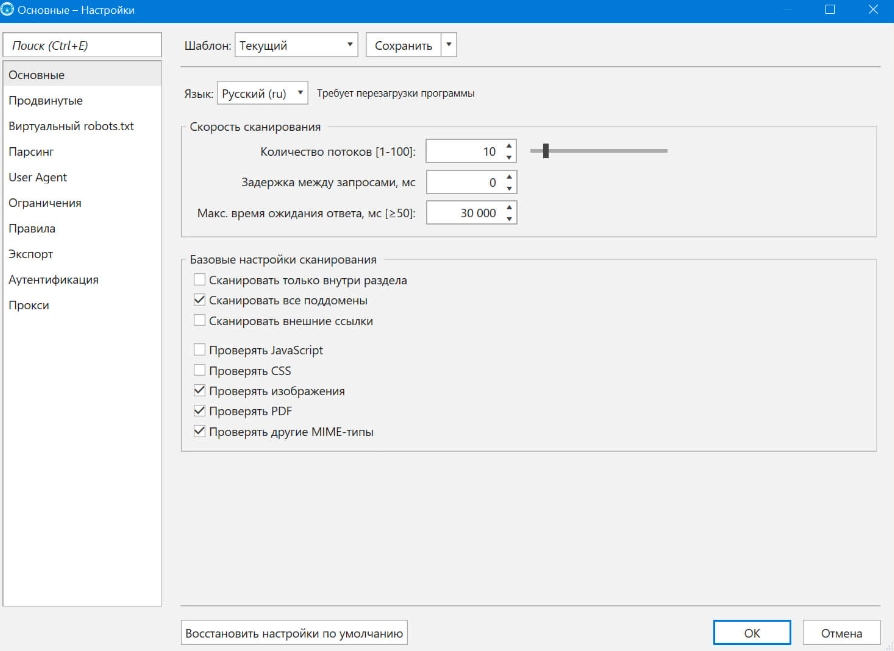The image size is (894, 651).
Task: Open the Парсинг settings section
Action: coord(31,152)
